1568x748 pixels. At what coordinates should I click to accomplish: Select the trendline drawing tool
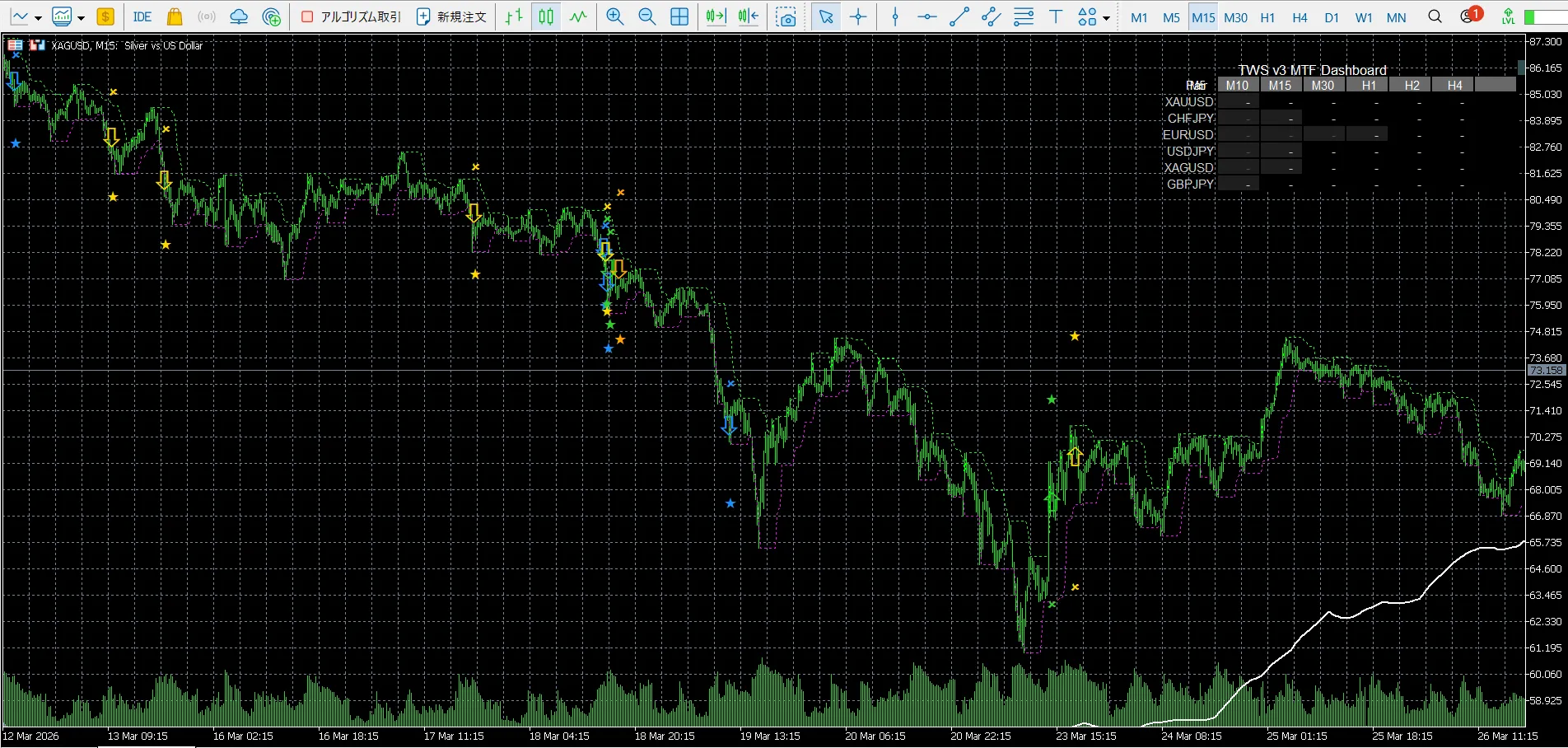(959, 16)
